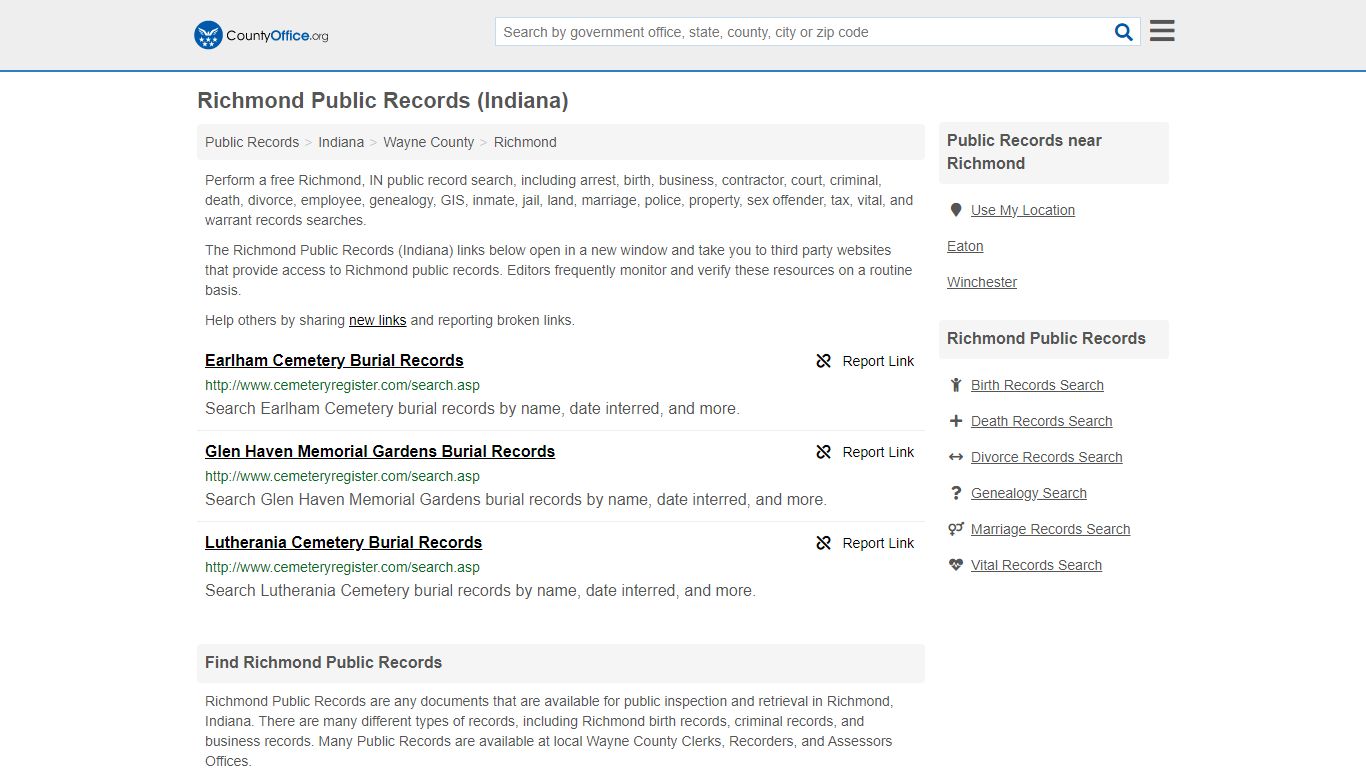Open the 'new links' hyperlink
Image resolution: width=1366 pixels, height=768 pixels.
(x=377, y=320)
